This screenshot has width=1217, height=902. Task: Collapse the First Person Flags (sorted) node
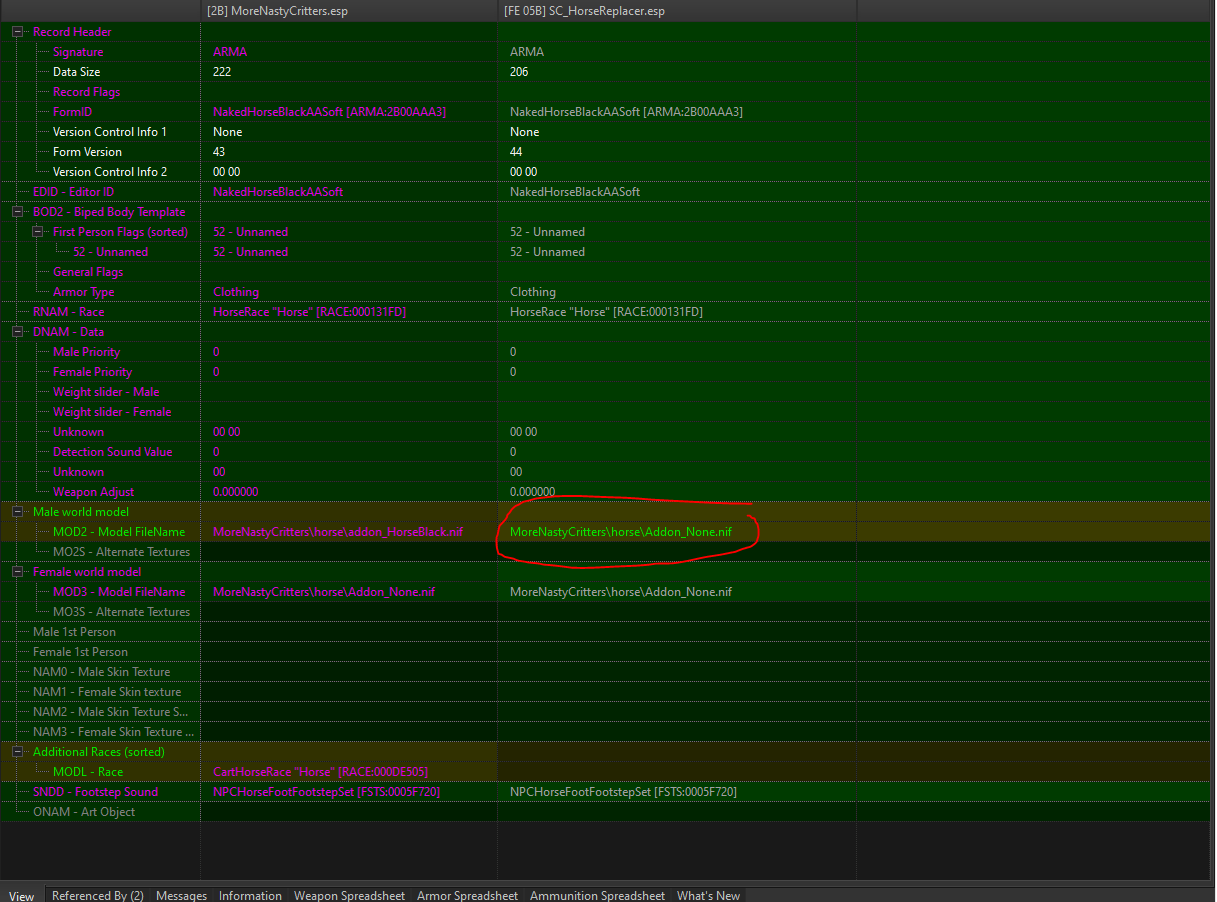(x=39, y=232)
